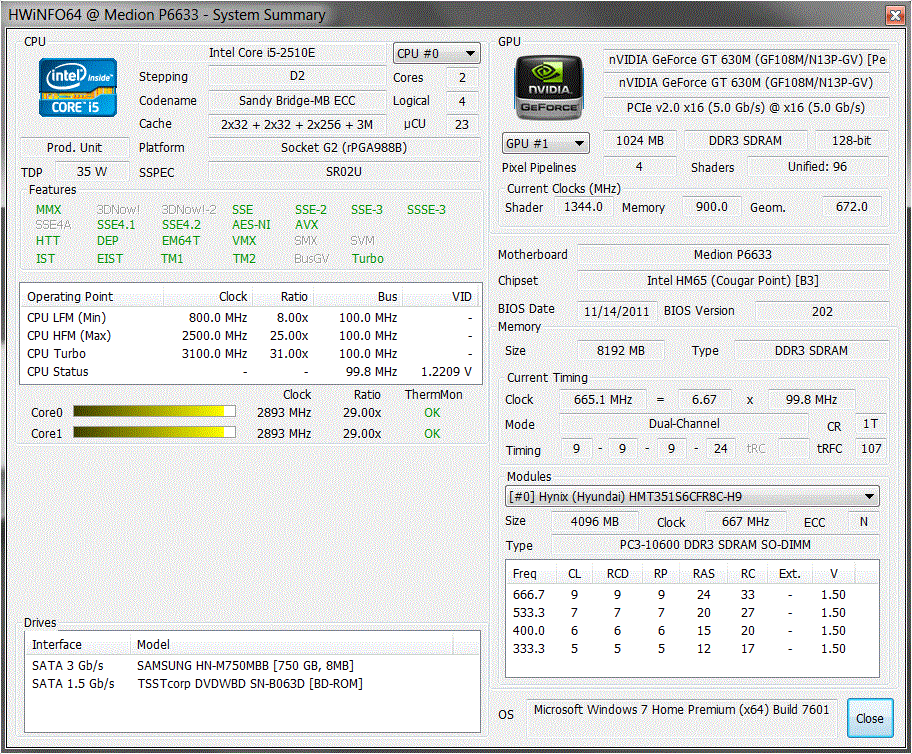Click the 1.2209 V VID value
The image size is (912, 754).
446,372
